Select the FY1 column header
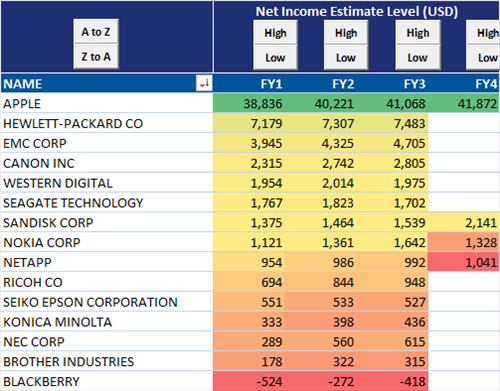 249,83
